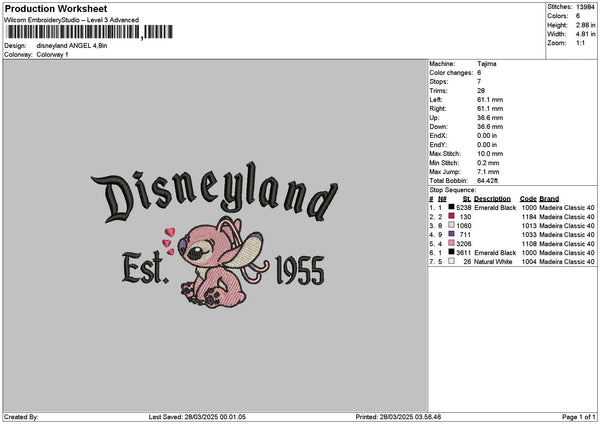Click the Max Stitch value 10.0 mm

[x=490, y=154]
